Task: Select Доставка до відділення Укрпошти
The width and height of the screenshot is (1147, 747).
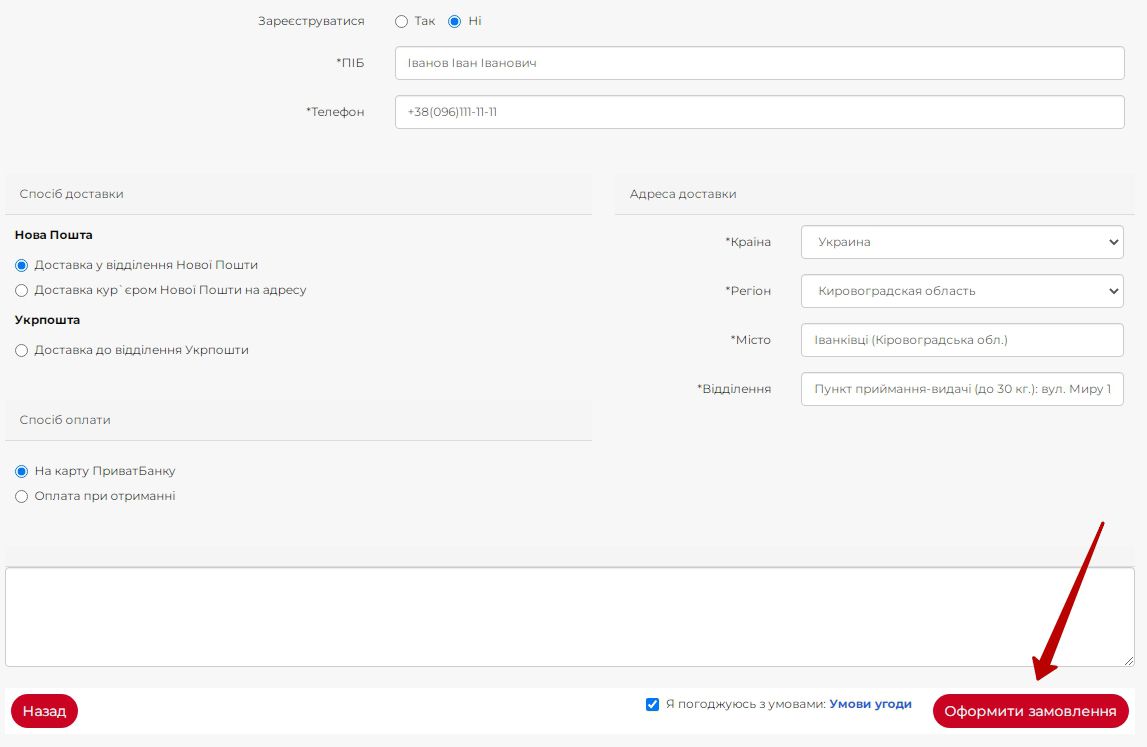Action: point(22,351)
